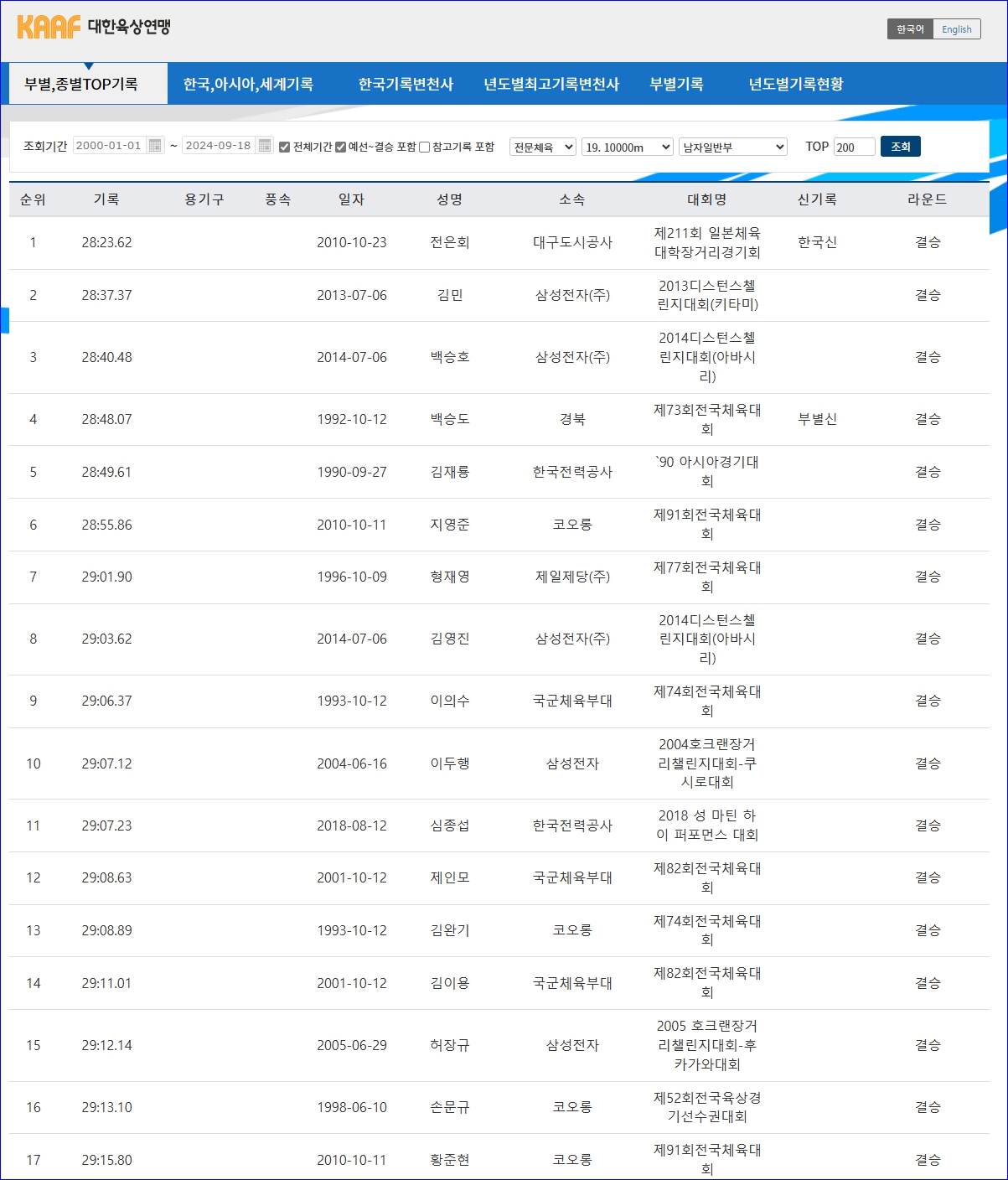This screenshot has height=1180, width=1008.
Task: Click the event 2018 성 마틴 하이 퍼포먼스 대회
Action: (707, 825)
